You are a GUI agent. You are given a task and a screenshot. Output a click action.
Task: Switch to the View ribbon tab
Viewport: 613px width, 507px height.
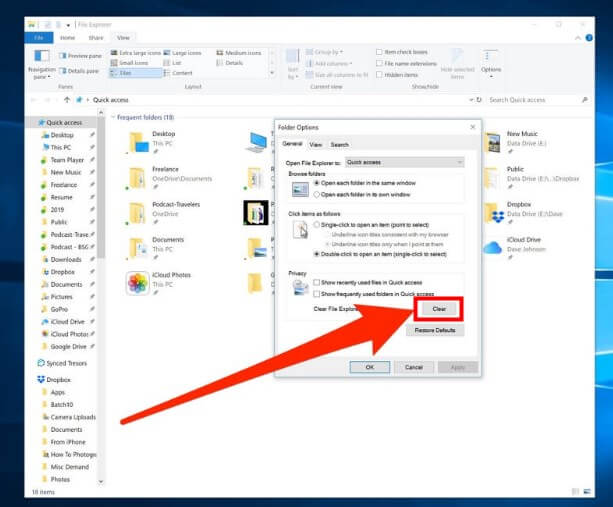pyautogui.click(x=123, y=38)
